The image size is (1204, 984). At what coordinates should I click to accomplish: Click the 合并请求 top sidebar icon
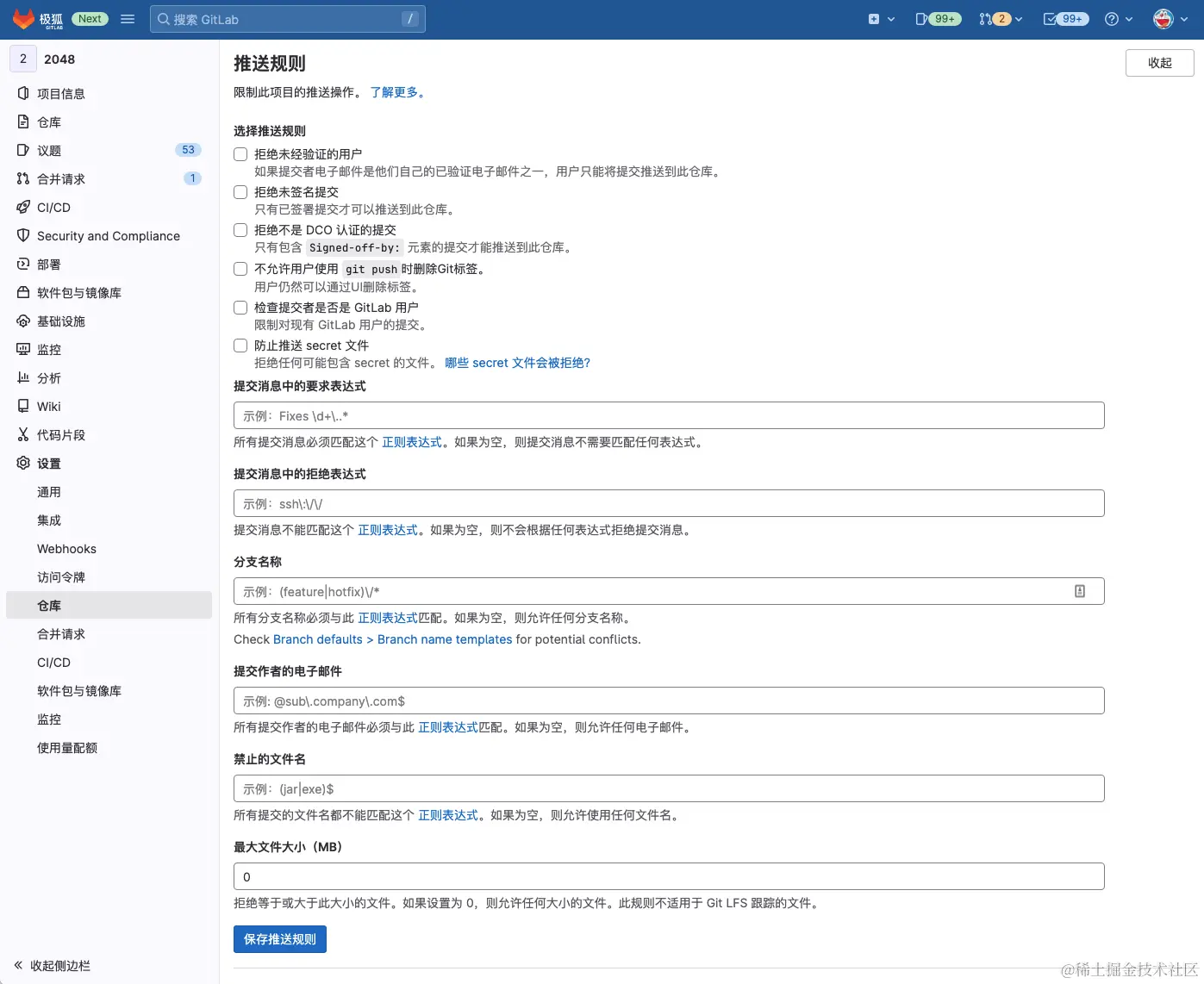tap(23, 178)
